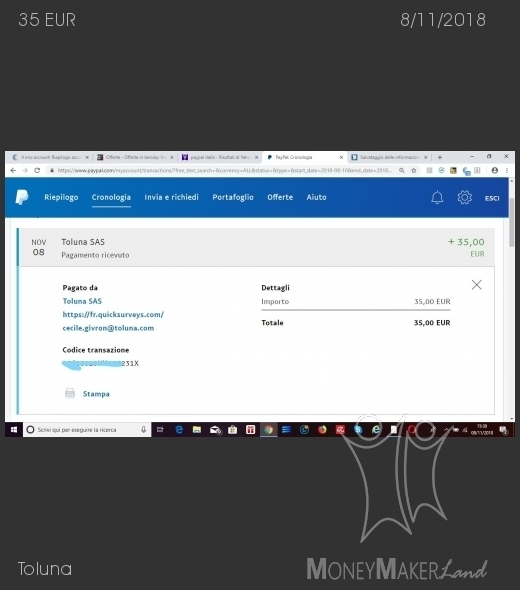Click the Totale 35,00 EUR value
Screen dimensions: 520x590
[432, 323]
